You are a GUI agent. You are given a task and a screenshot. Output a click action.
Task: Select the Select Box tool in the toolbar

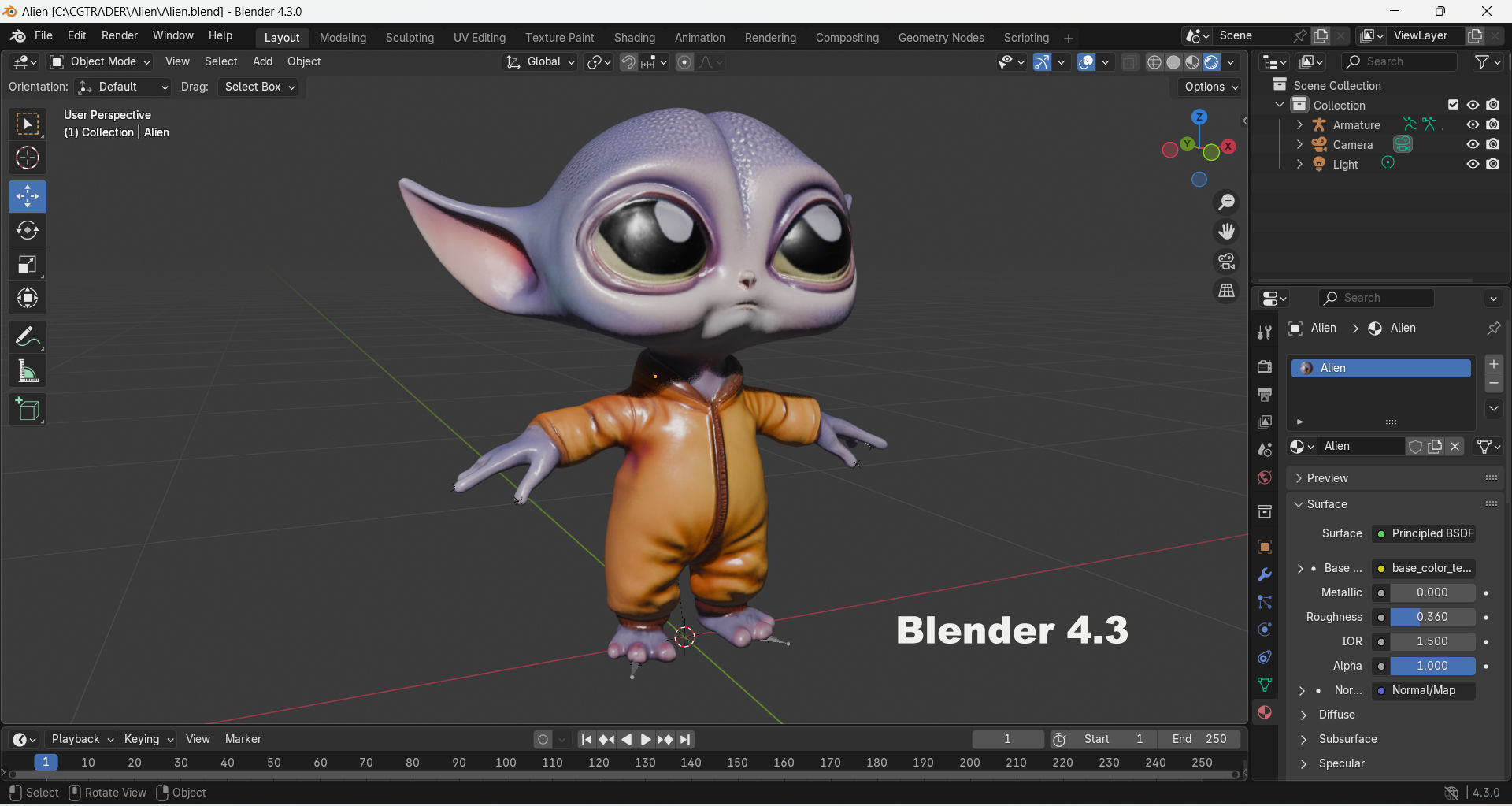[x=28, y=124]
